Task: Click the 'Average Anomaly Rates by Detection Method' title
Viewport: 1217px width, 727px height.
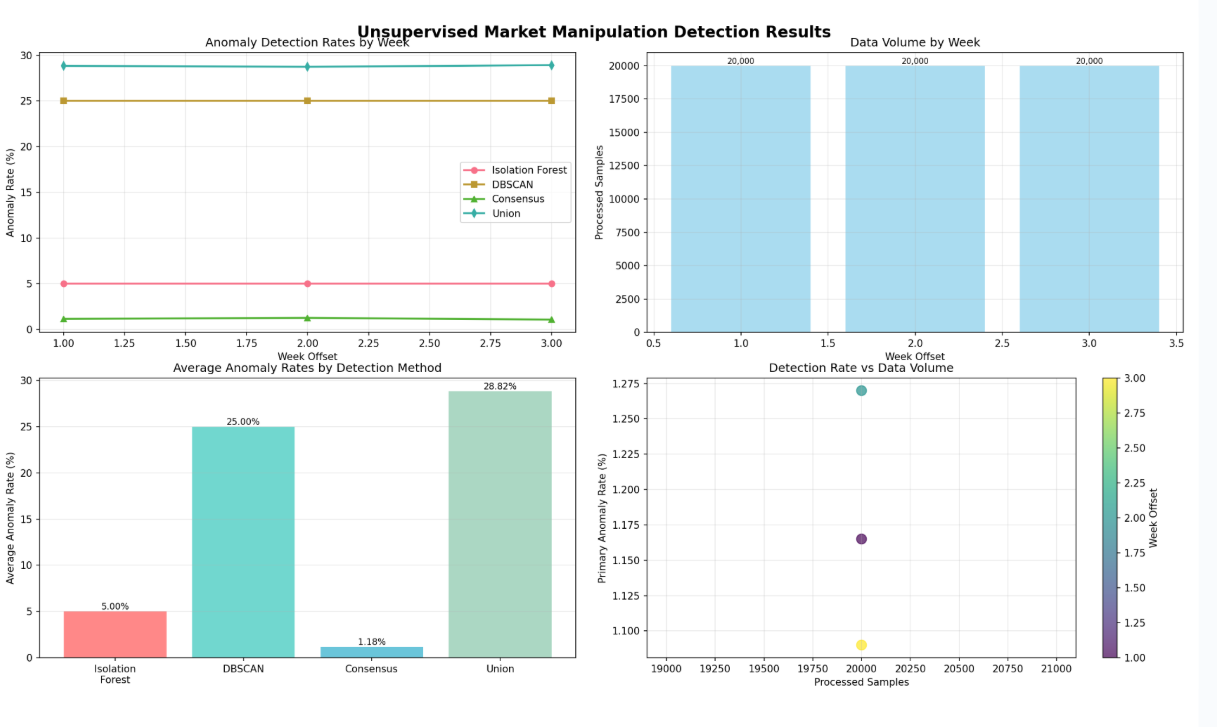Action: (x=307, y=368)
